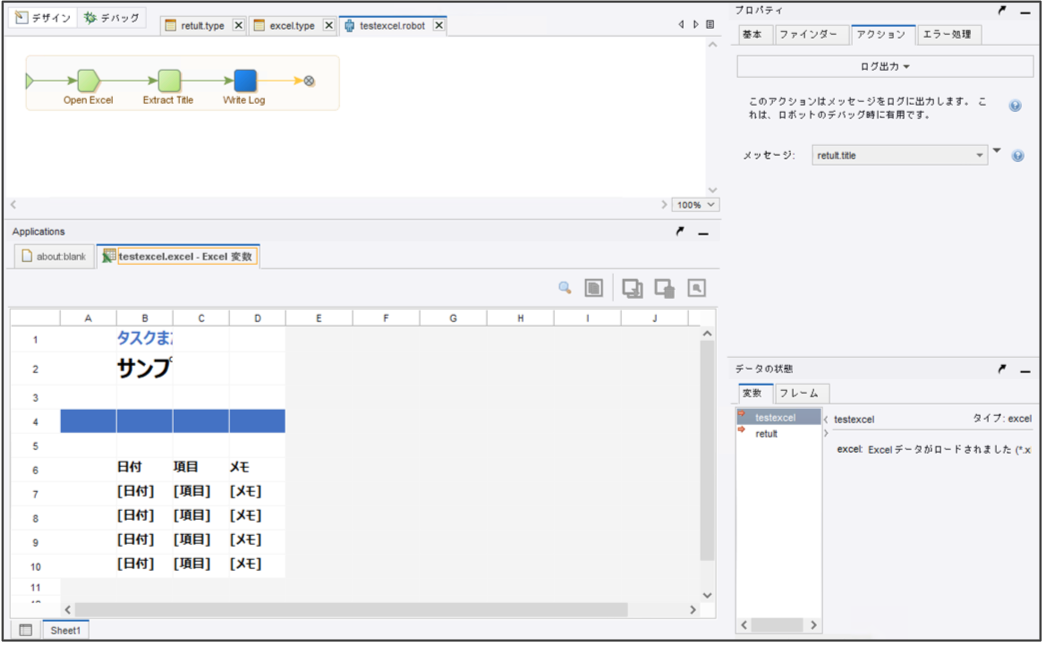The image size is (1045, 650).
Task: Close the retult.type tab
Action: pos(239,25)
